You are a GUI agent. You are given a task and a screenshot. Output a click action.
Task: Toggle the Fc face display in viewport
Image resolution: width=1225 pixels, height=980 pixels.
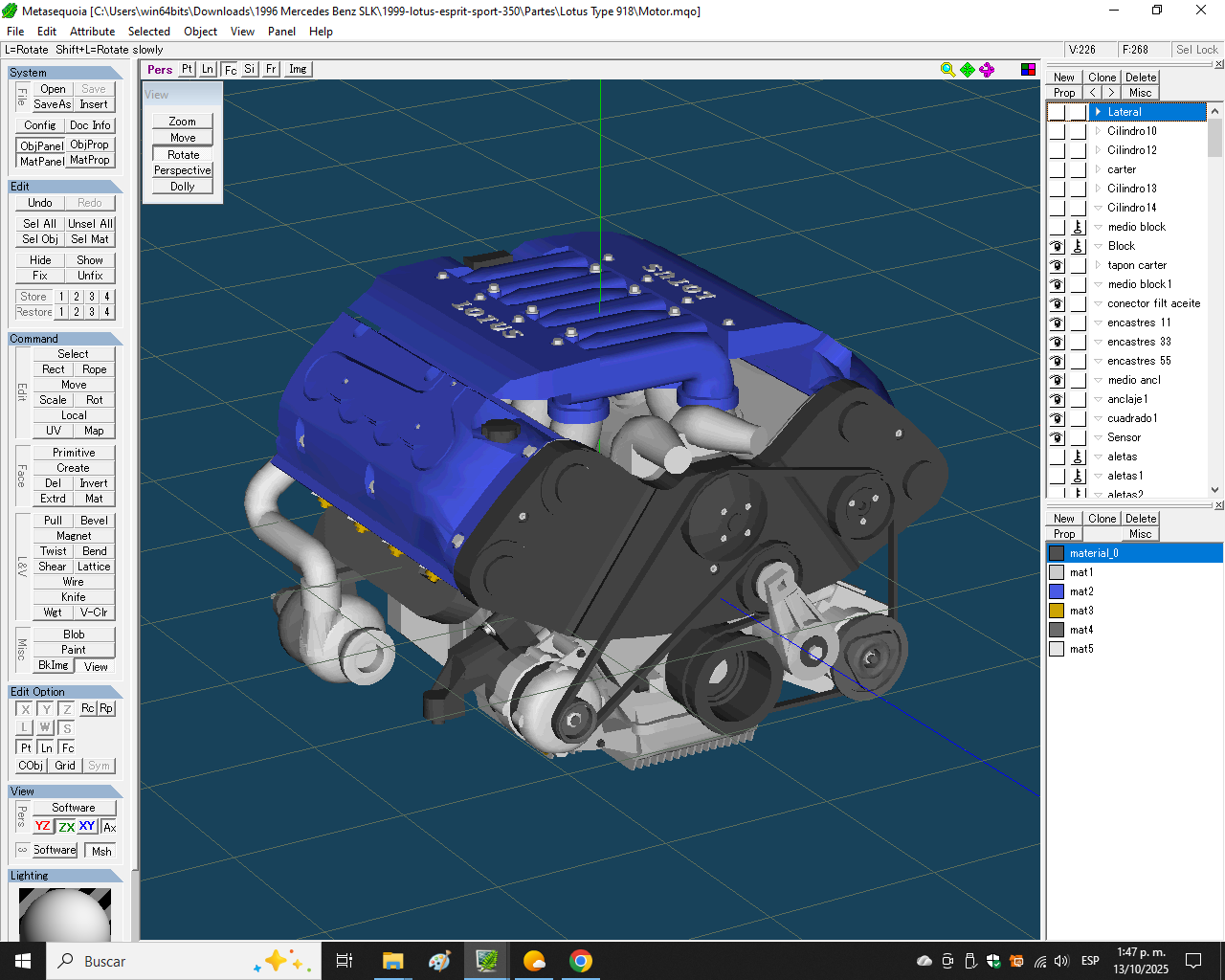click(x=230, y=70)
